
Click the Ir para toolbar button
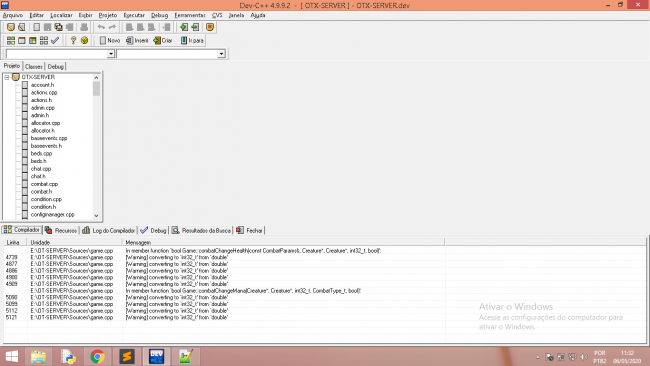click(x=192, y=41)
